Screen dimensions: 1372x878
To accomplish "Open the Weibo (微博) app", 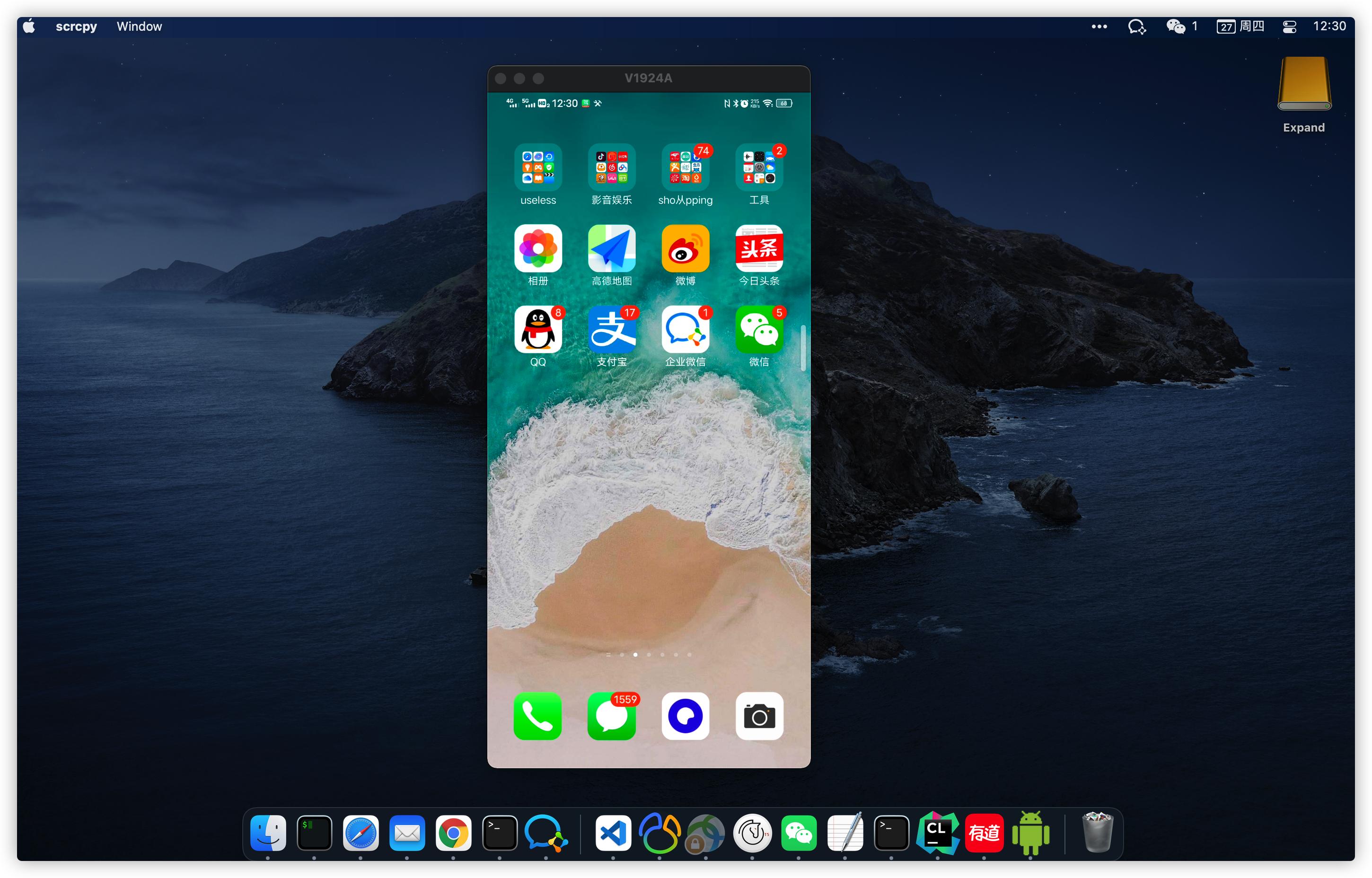I will (x=685, y=249).
